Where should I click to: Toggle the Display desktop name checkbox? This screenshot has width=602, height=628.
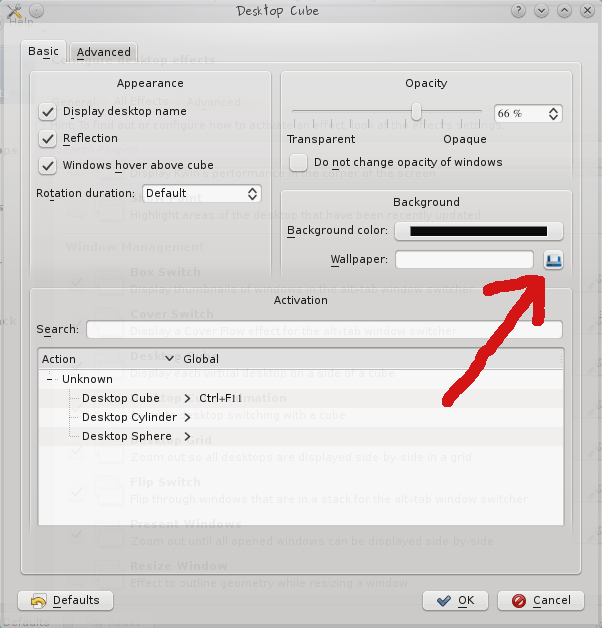coord(47,112)
